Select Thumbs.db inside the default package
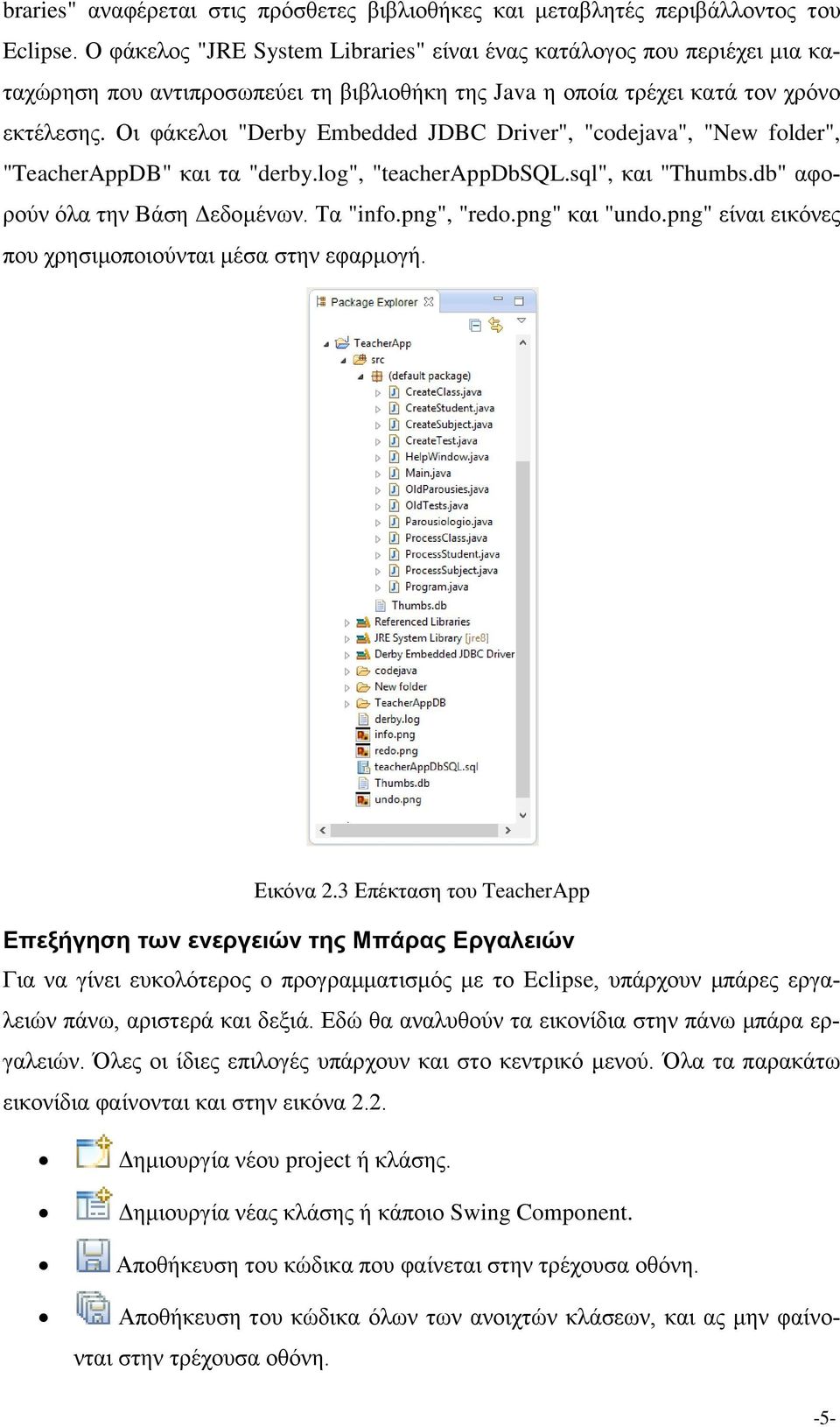The height and width of the screenshot is (1427, 840). (x=419, y=605)
